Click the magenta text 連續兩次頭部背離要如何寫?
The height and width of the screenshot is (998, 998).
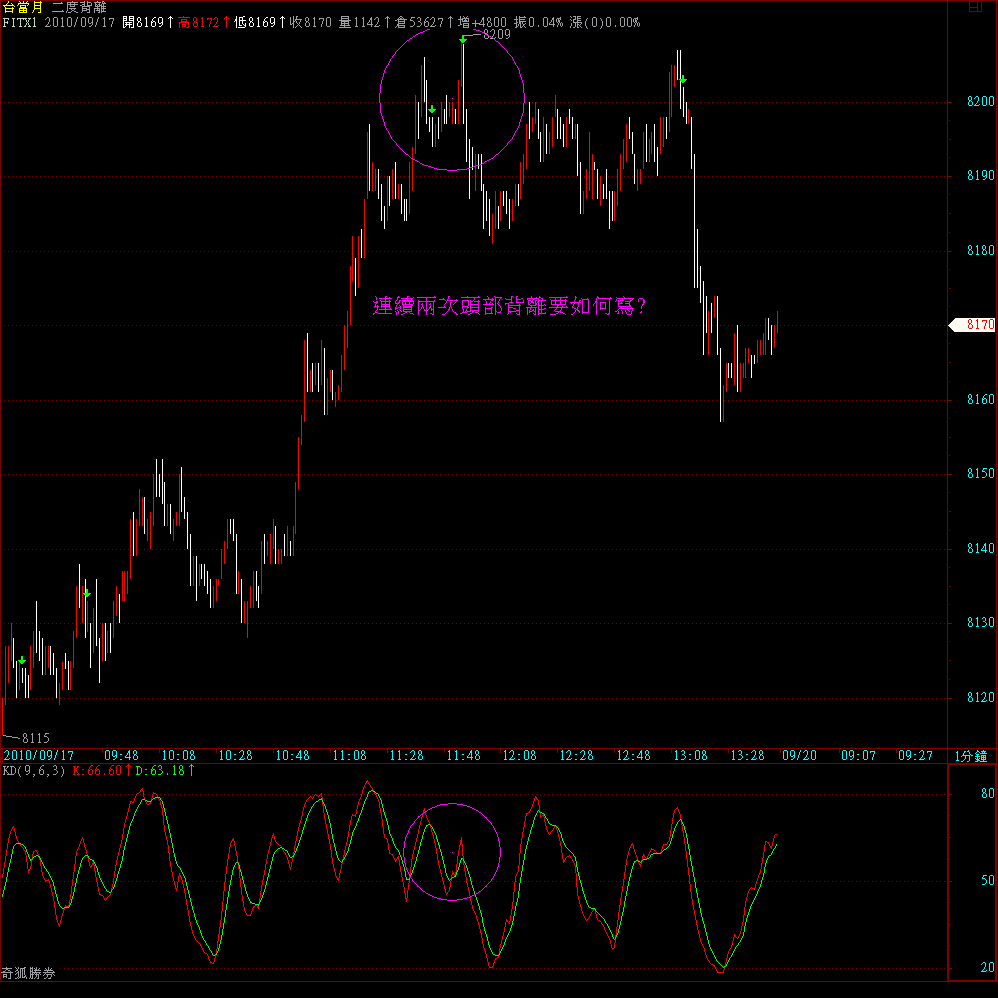[509, 306]
